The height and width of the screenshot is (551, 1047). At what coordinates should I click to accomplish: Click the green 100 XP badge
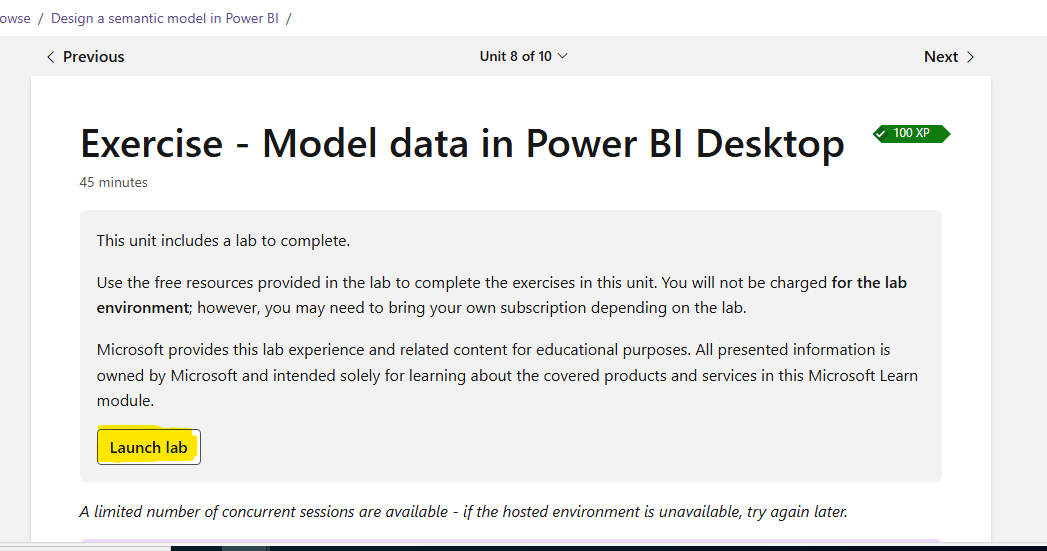(x=911, y=134)
